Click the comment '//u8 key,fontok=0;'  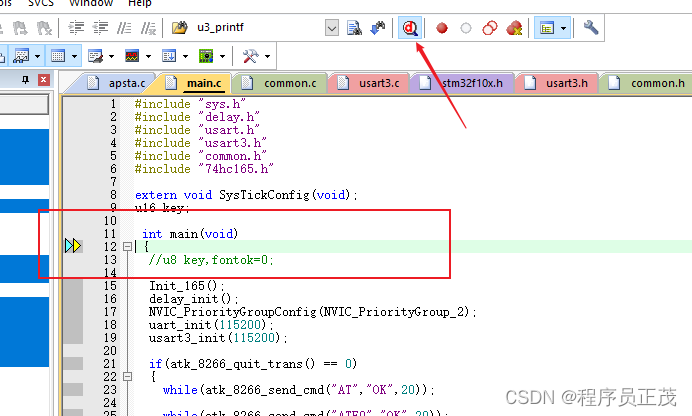[211, 260]
